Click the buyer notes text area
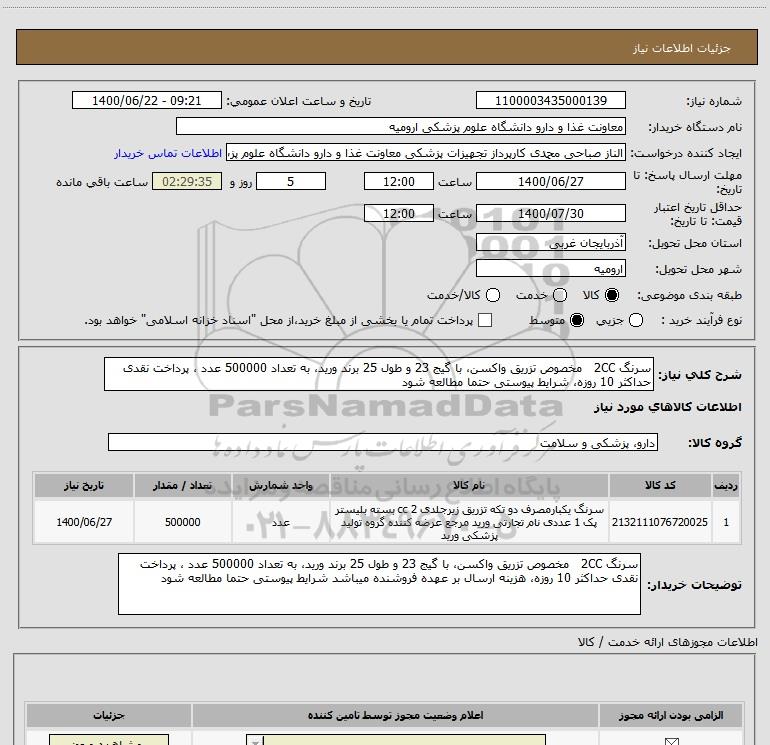The width and height of the screenshot is (770, 745). (379, 584)
